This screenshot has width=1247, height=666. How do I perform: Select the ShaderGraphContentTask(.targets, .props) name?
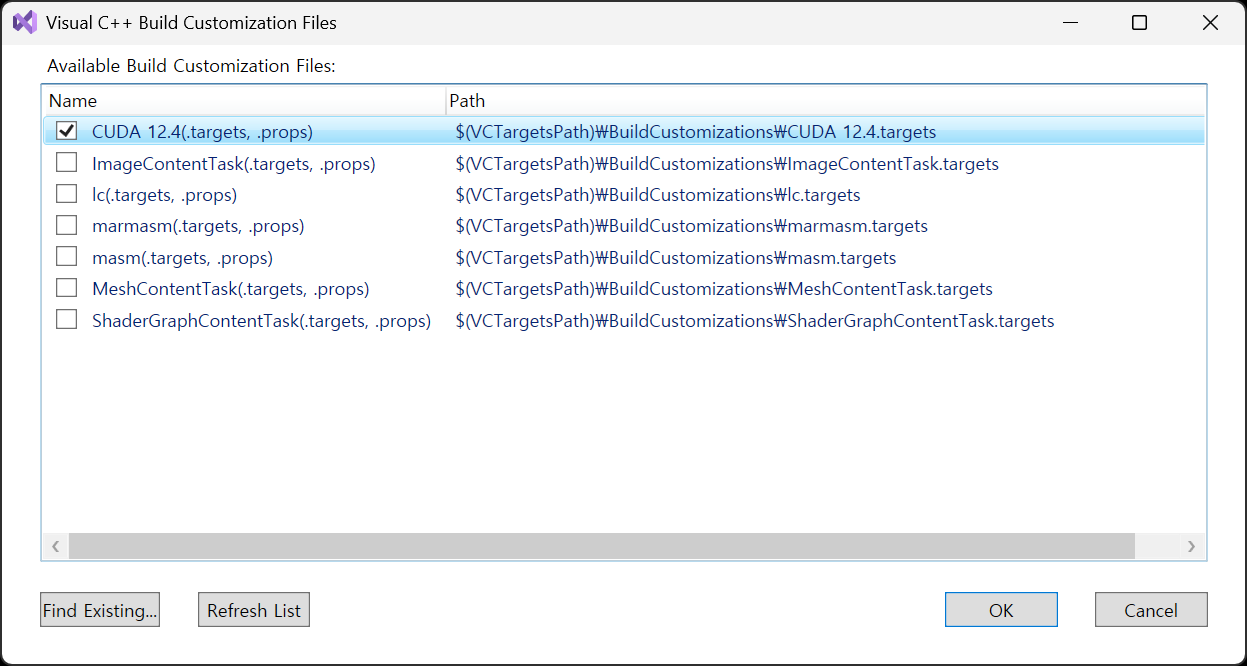[x=261, y=321]
